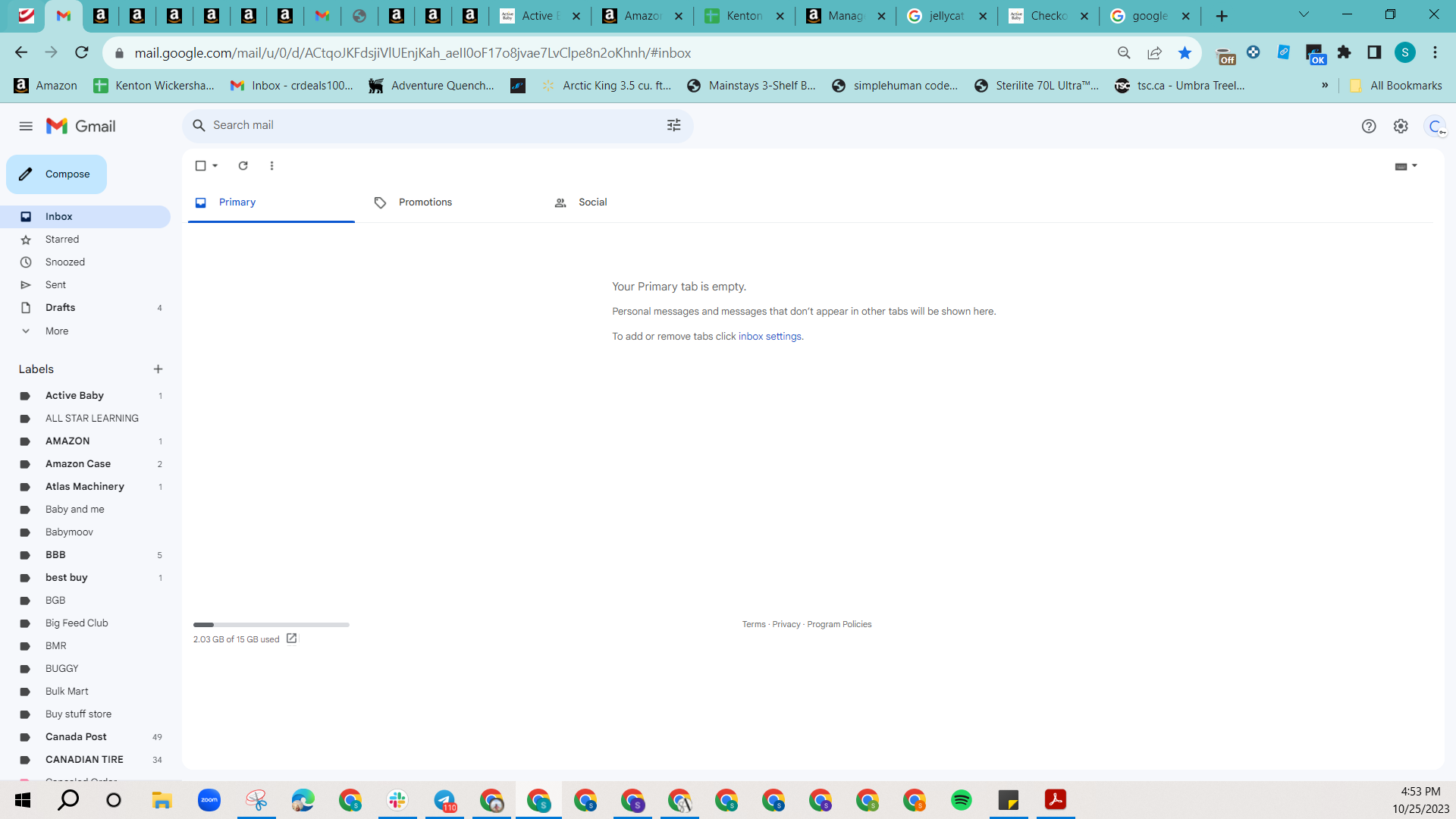Viewport: 1456px width, 819px height.
Task: Close the Kenton browser tab
Action: click(780, 16)
